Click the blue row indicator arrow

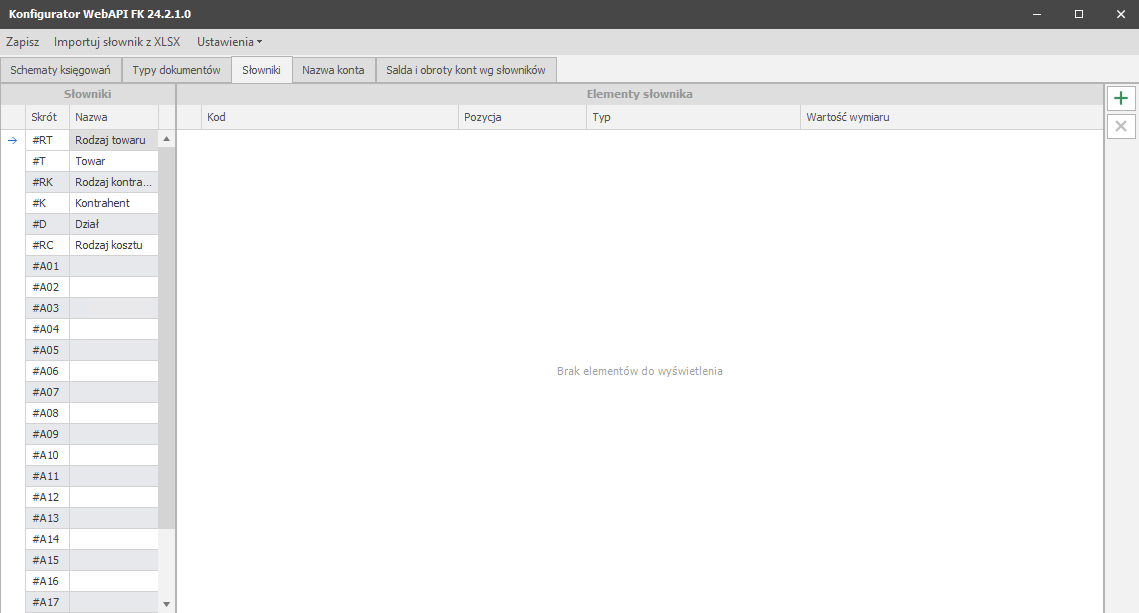pos(13,140)
